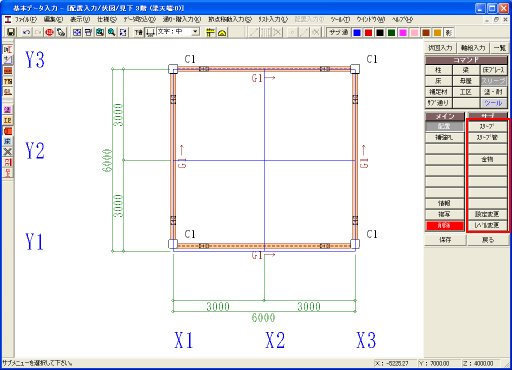This screenshot has width=512, height=370.
Task: Click the yellow protractor icon in toolbar
Action: [x=222, y=32]
